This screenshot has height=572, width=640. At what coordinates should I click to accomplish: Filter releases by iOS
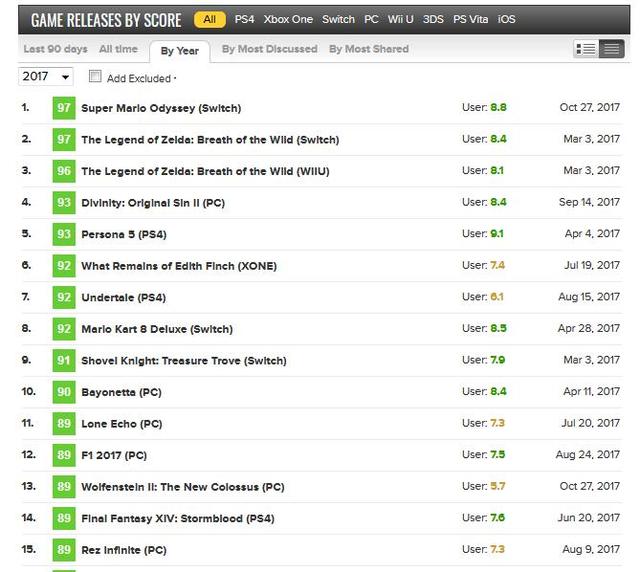click(506, 19)
